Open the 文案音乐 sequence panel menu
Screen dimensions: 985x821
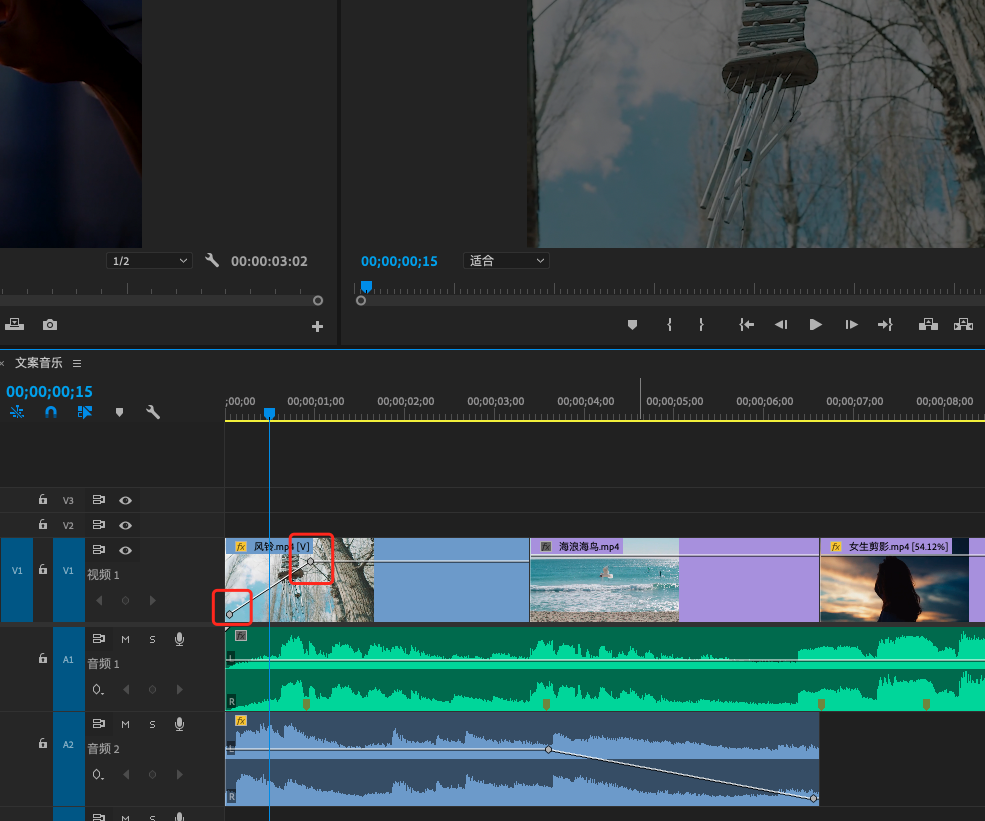coord(77,363)
